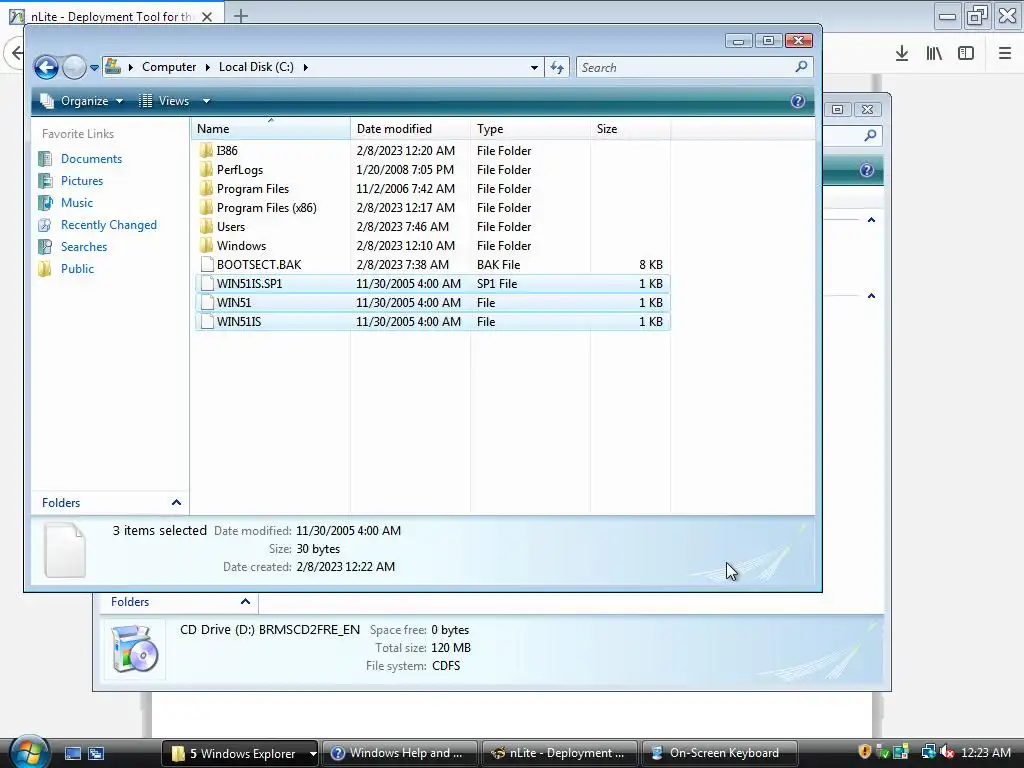Collapse the upper section chevron in back window
Image resolution: width=1024 pixels, height=768 pixels.
871,220
